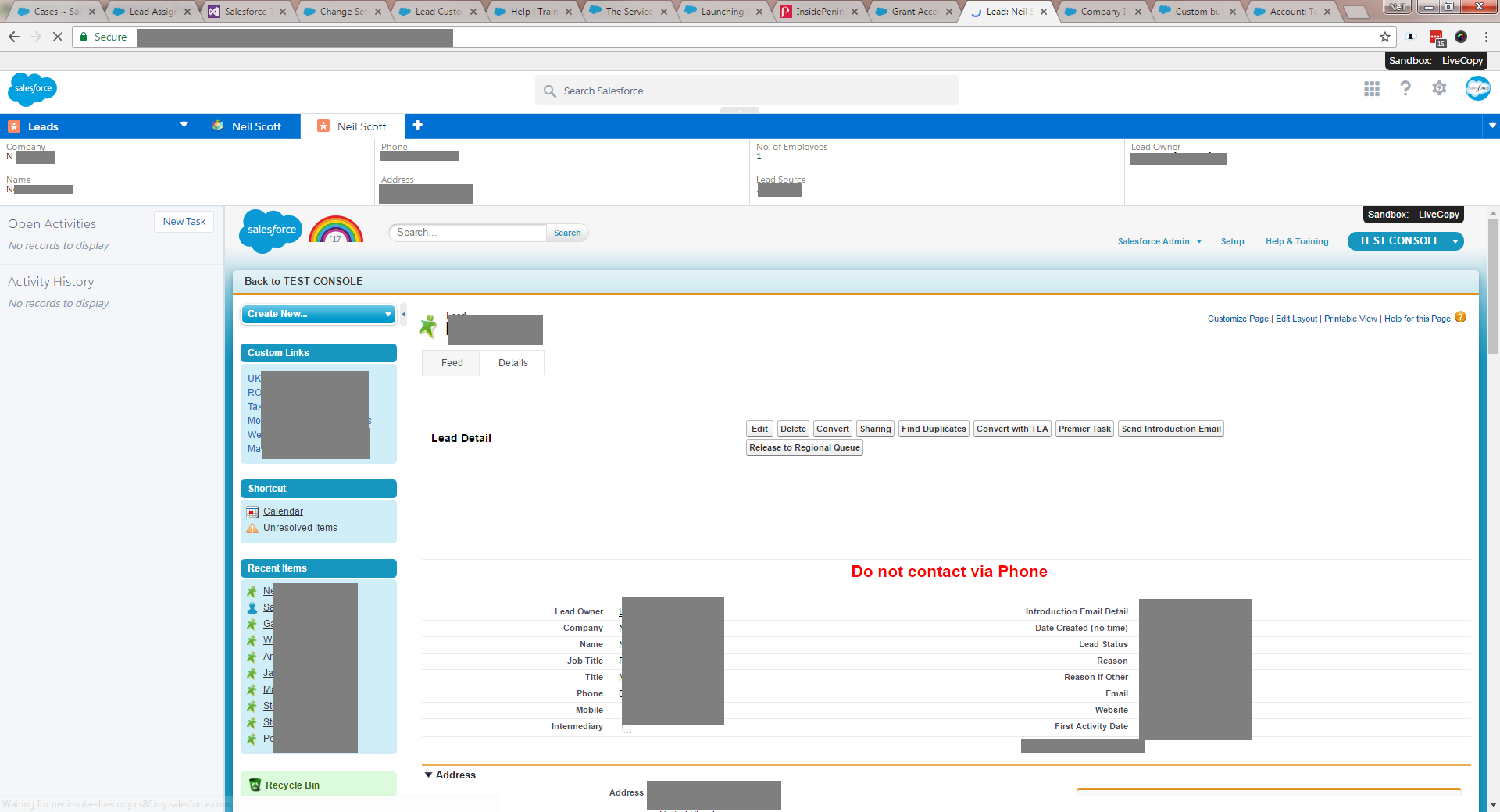Click Release to Regional Queue button

pos(805,447)
